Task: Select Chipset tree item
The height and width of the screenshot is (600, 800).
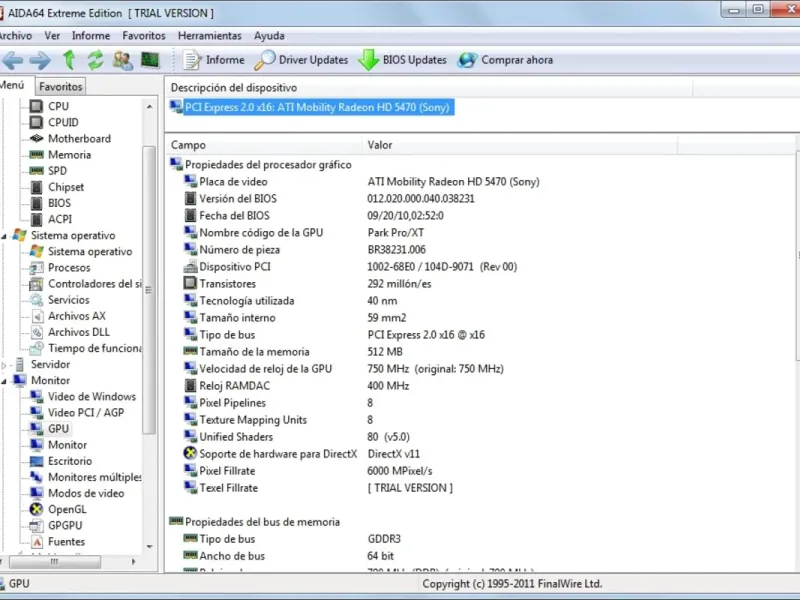Action: coord(66,187)
